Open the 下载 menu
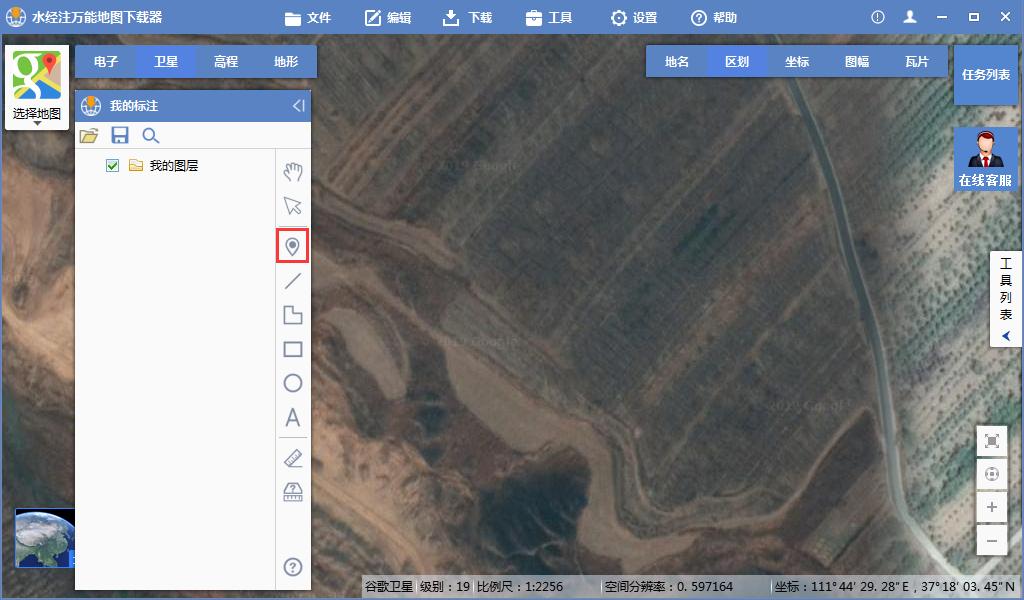This screenshot has height=600, width=1024. (468, 18)
